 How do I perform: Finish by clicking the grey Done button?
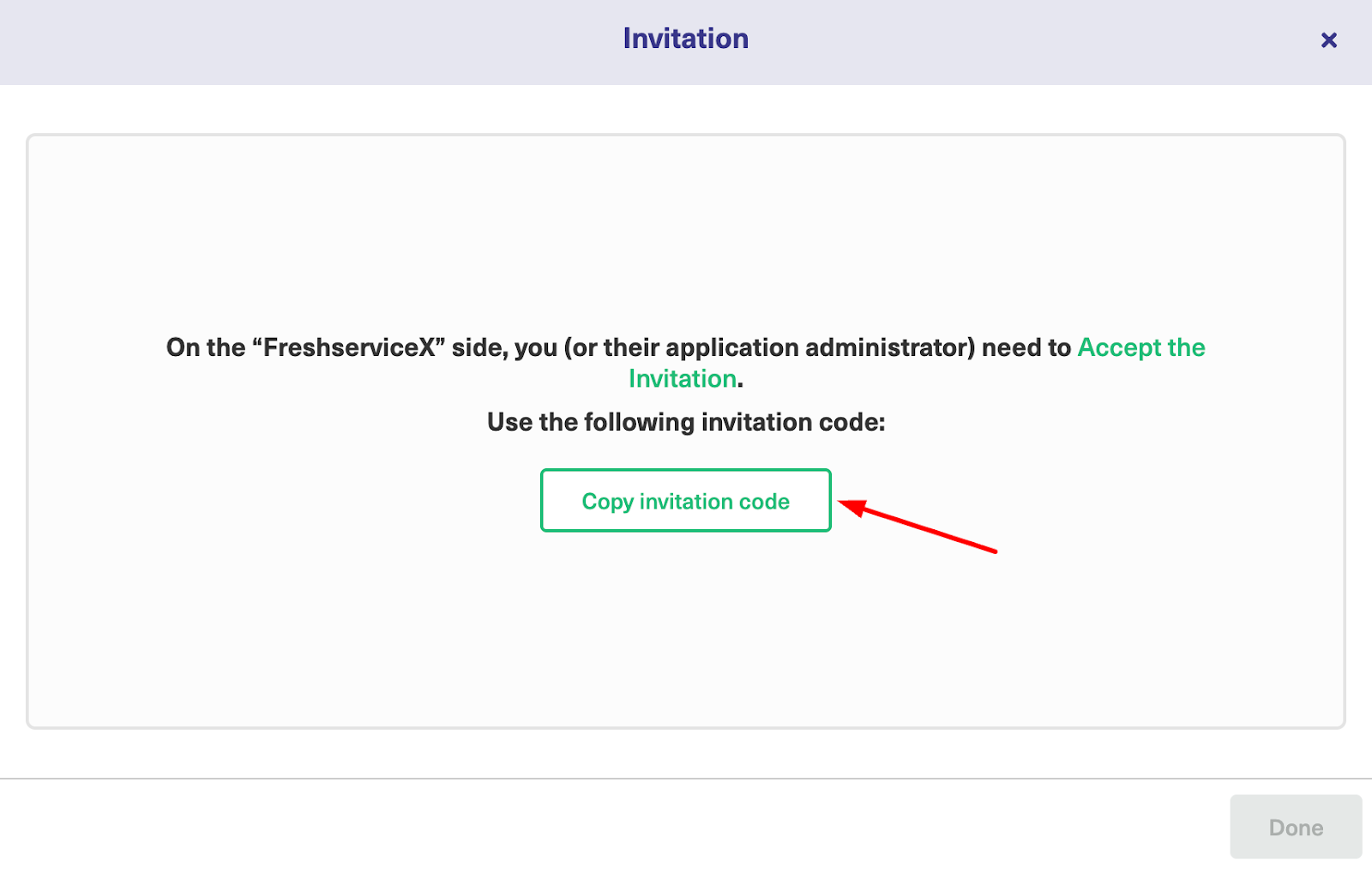[x=1295, y=827]
